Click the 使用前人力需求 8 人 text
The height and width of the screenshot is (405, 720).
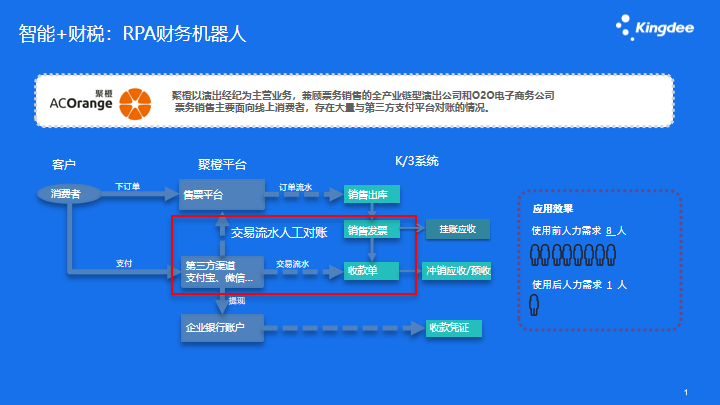tap(579, 231)
